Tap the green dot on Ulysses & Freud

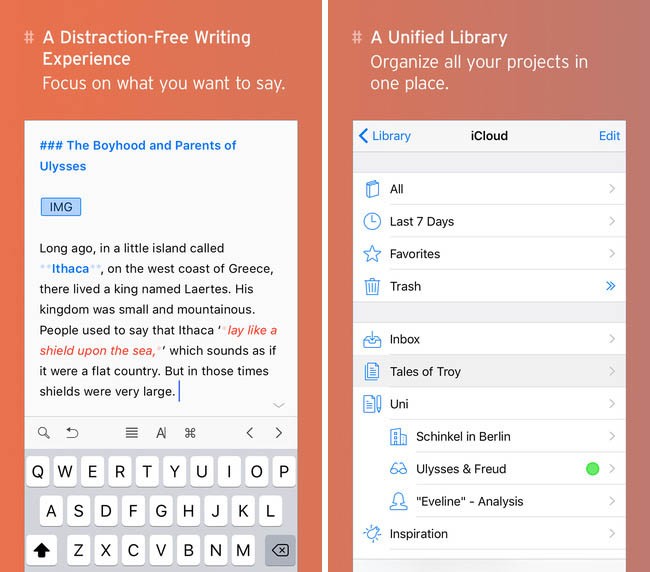pos(592,469)
